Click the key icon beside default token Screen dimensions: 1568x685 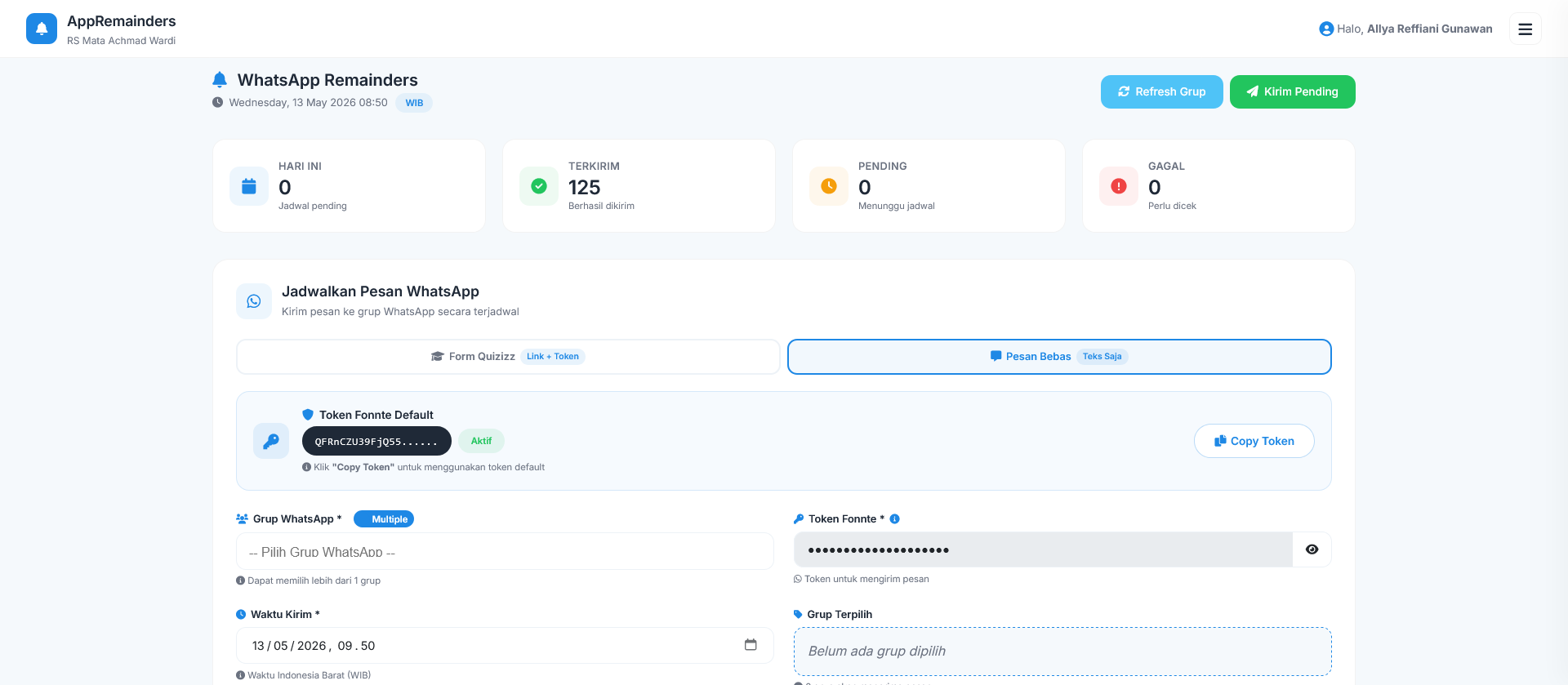[271, 441]
